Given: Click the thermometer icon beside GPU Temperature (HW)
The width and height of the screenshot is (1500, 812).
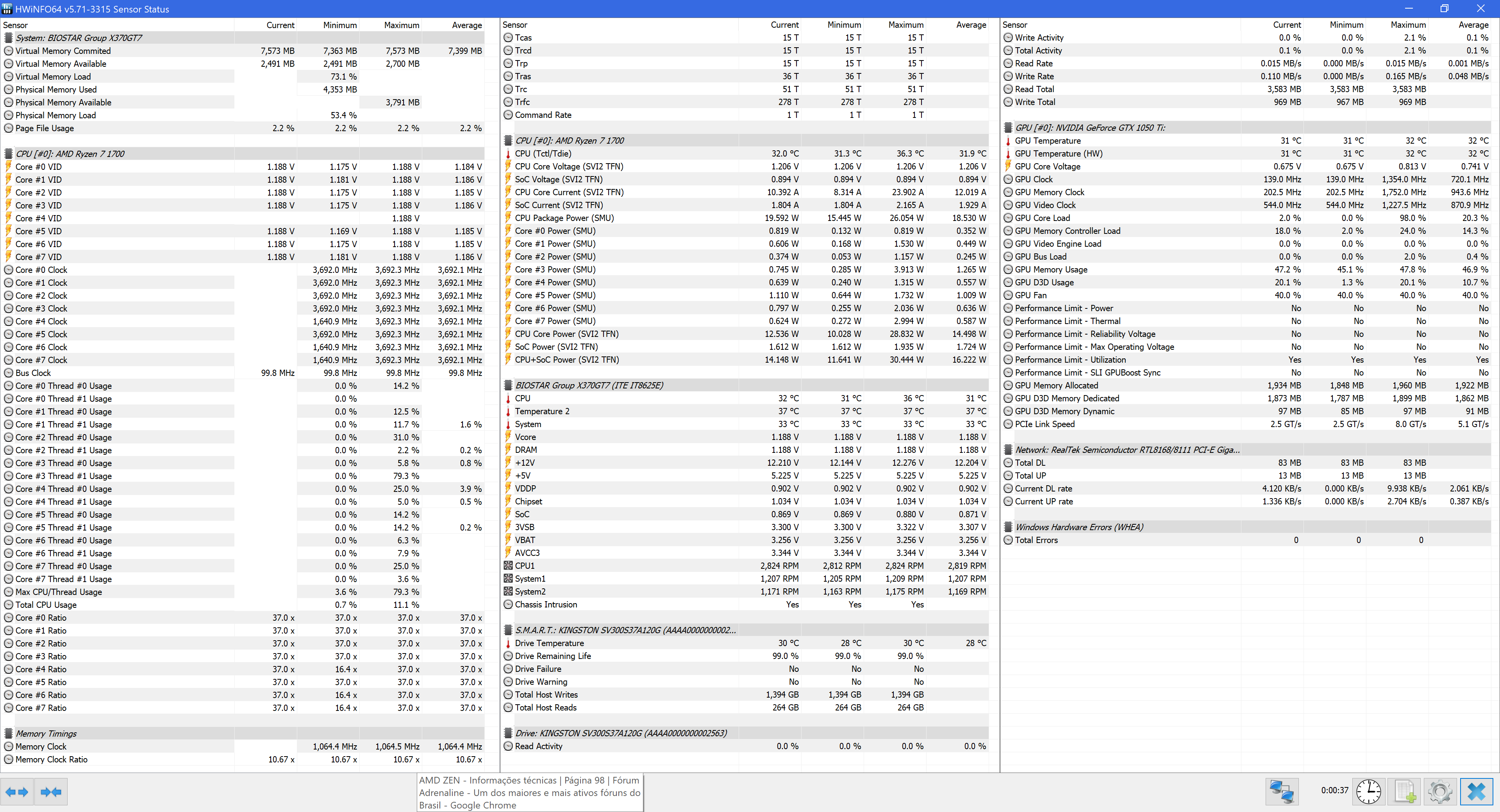Looking at the screenshot, I should pos(1008,154).
